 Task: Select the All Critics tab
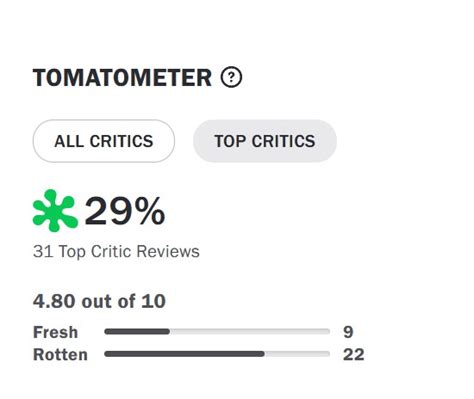tap(104, 141)
